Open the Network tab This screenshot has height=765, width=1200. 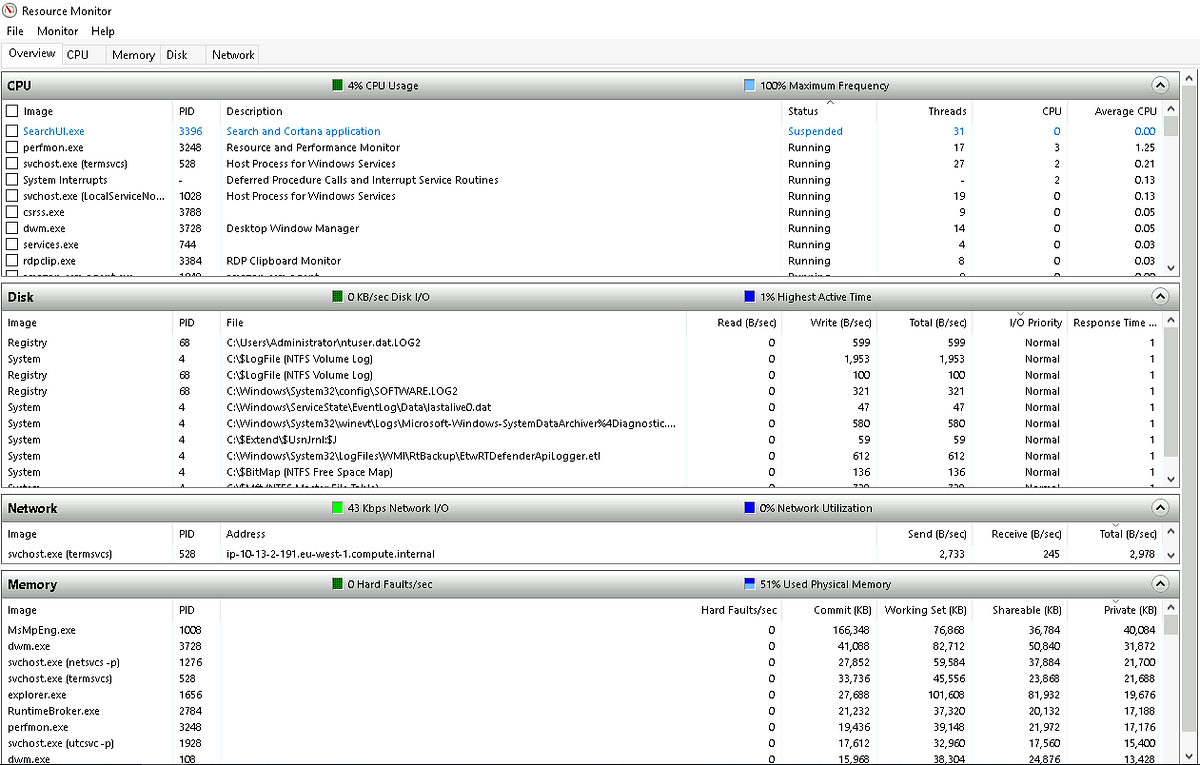[232, 55]
